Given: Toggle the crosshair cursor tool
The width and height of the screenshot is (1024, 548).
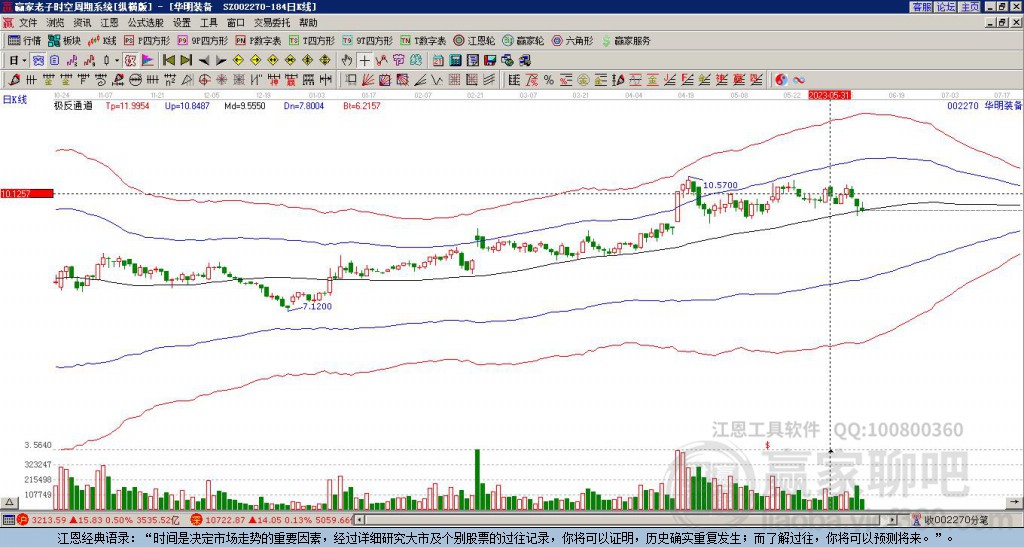Looking at the screenshot, I should coord(364,61).
